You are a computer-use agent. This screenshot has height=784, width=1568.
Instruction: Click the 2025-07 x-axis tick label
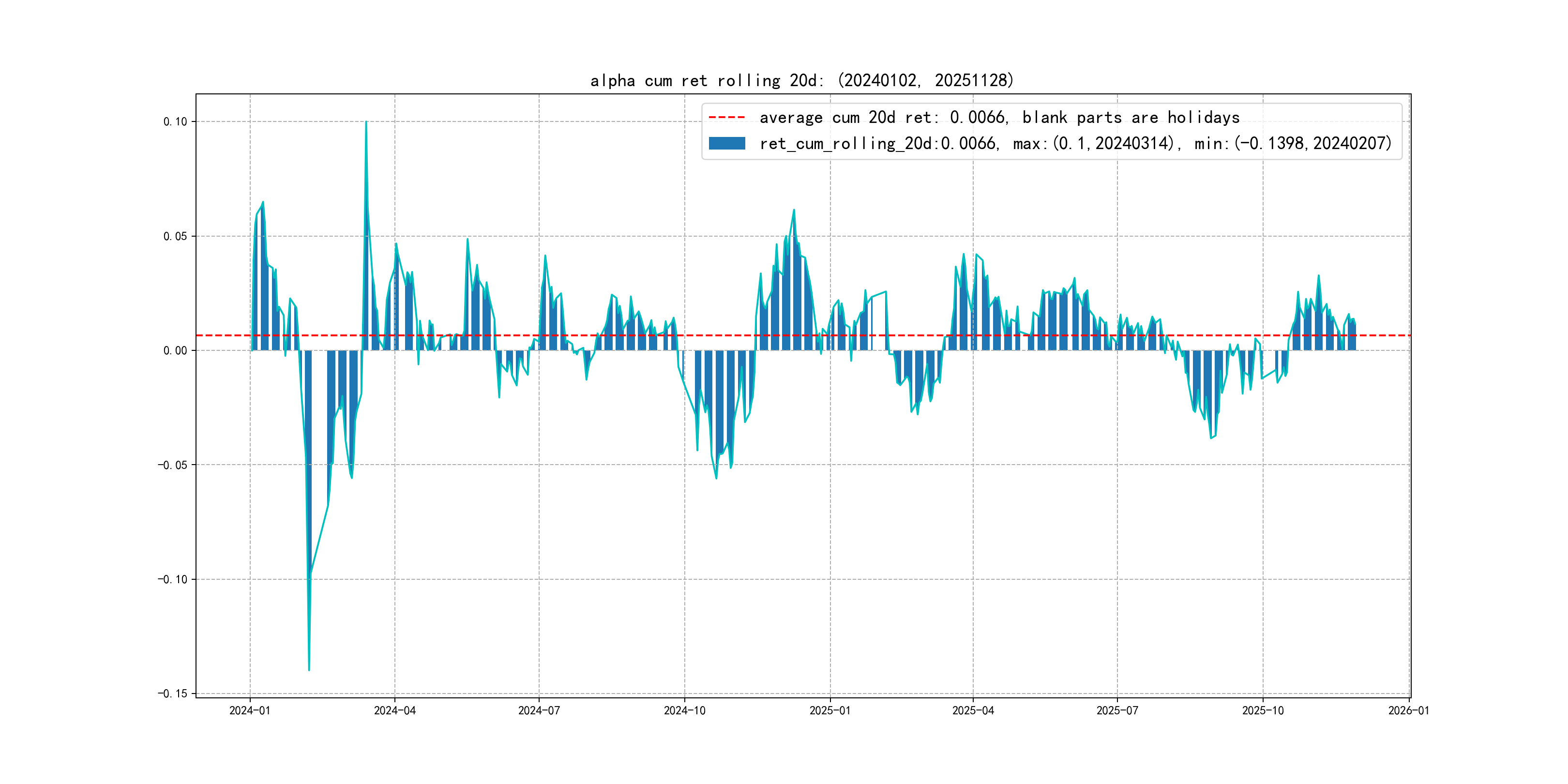click(x=1117, y=710)
